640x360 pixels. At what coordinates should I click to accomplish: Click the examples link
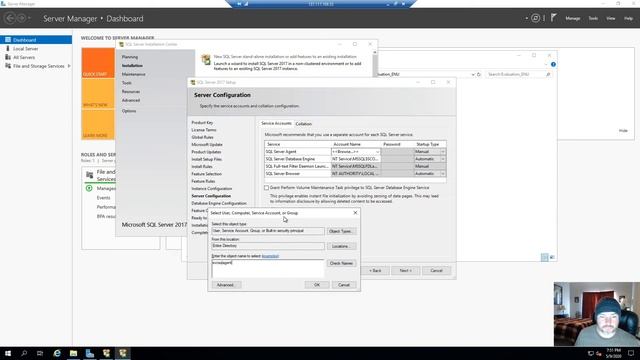click(x=270, y=256)
